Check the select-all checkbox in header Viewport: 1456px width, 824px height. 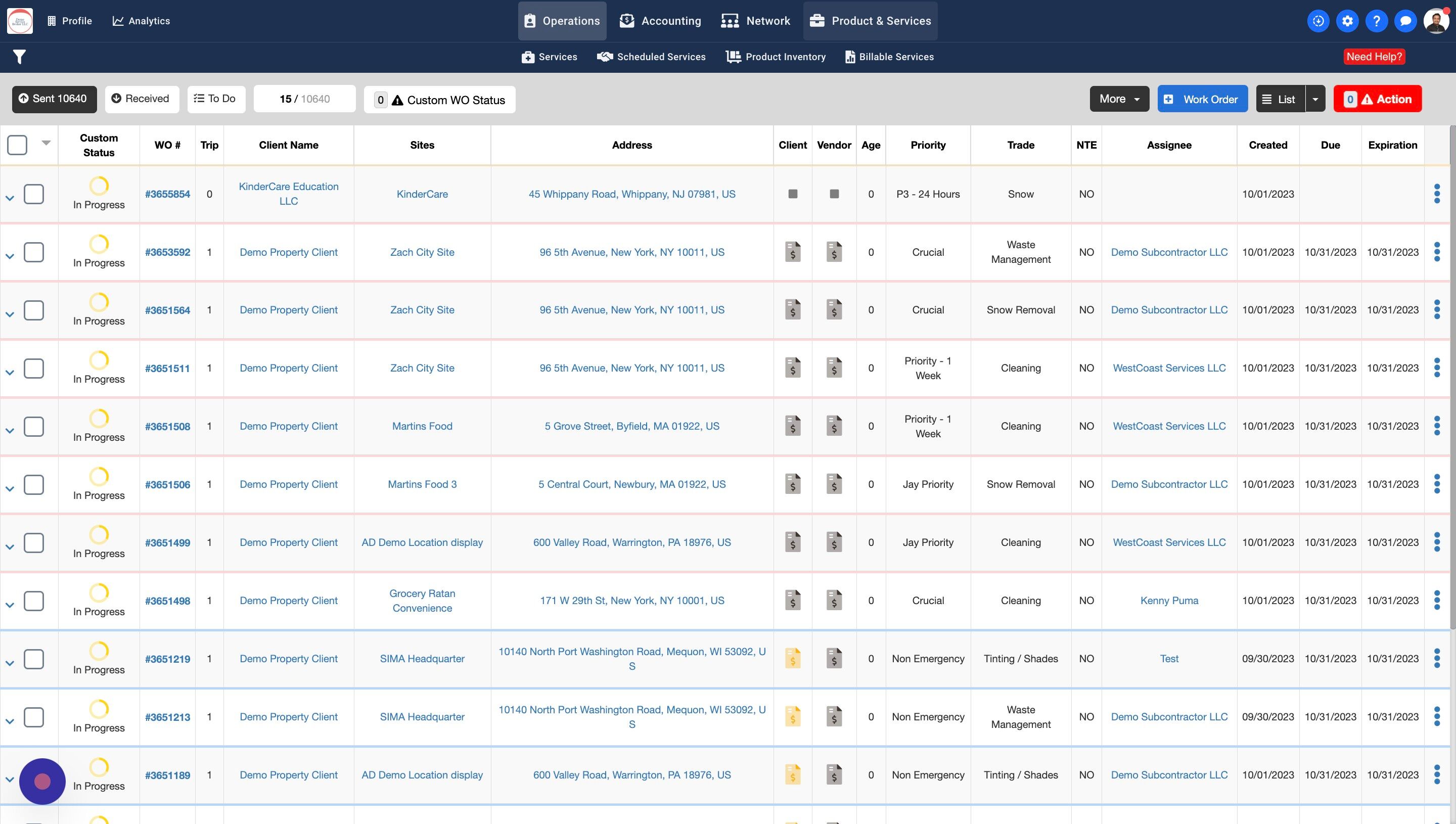[x=17, y=145]
